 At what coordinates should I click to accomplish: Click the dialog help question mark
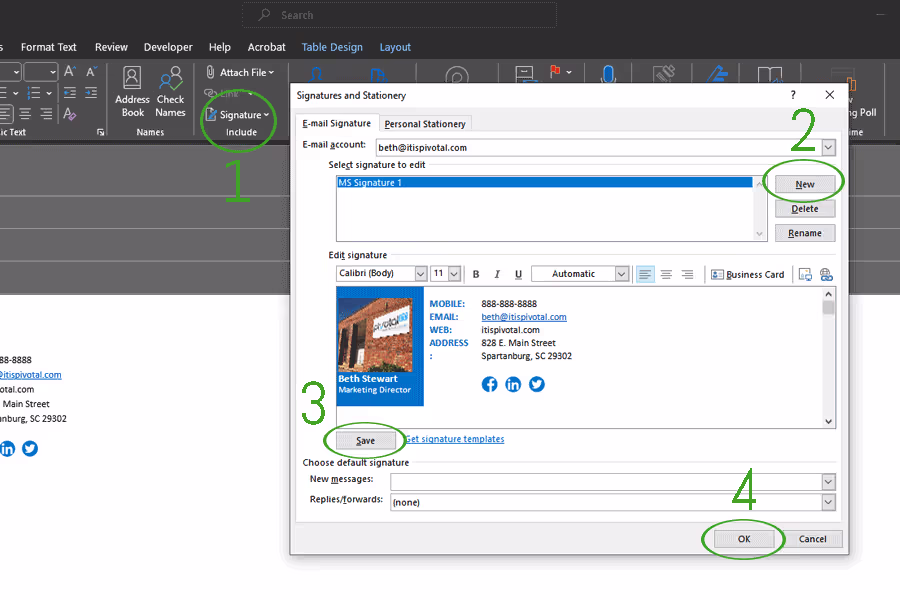tap(793, 95)
